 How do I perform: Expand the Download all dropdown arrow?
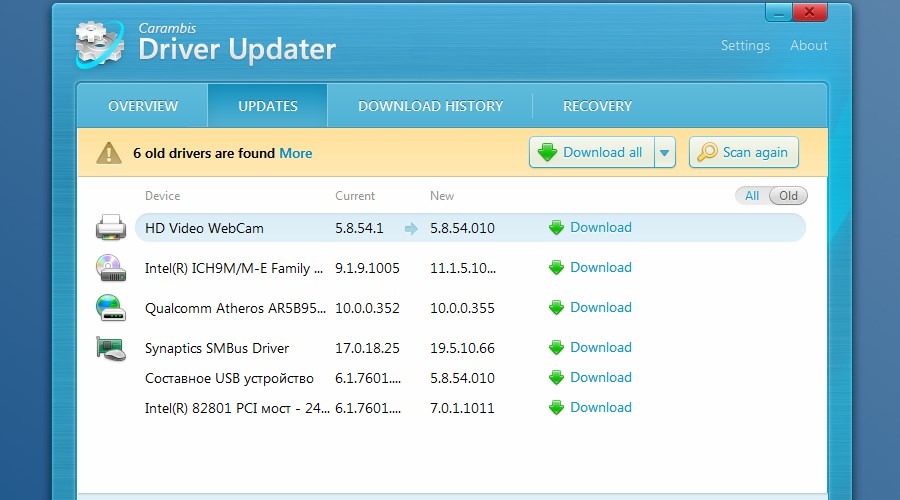tap(665, 153)
